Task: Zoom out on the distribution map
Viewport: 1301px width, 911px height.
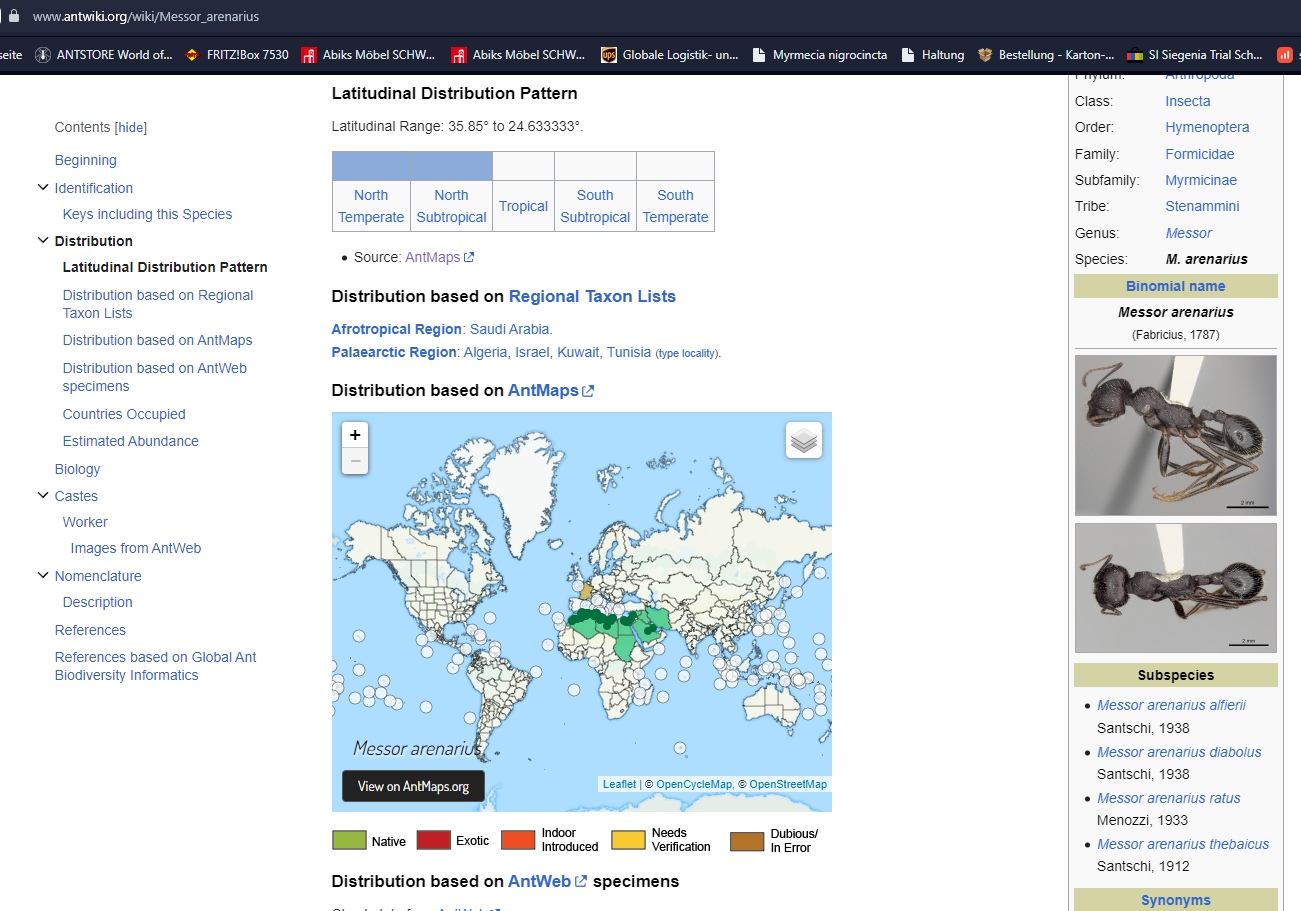Action: (x=355, y=461)
